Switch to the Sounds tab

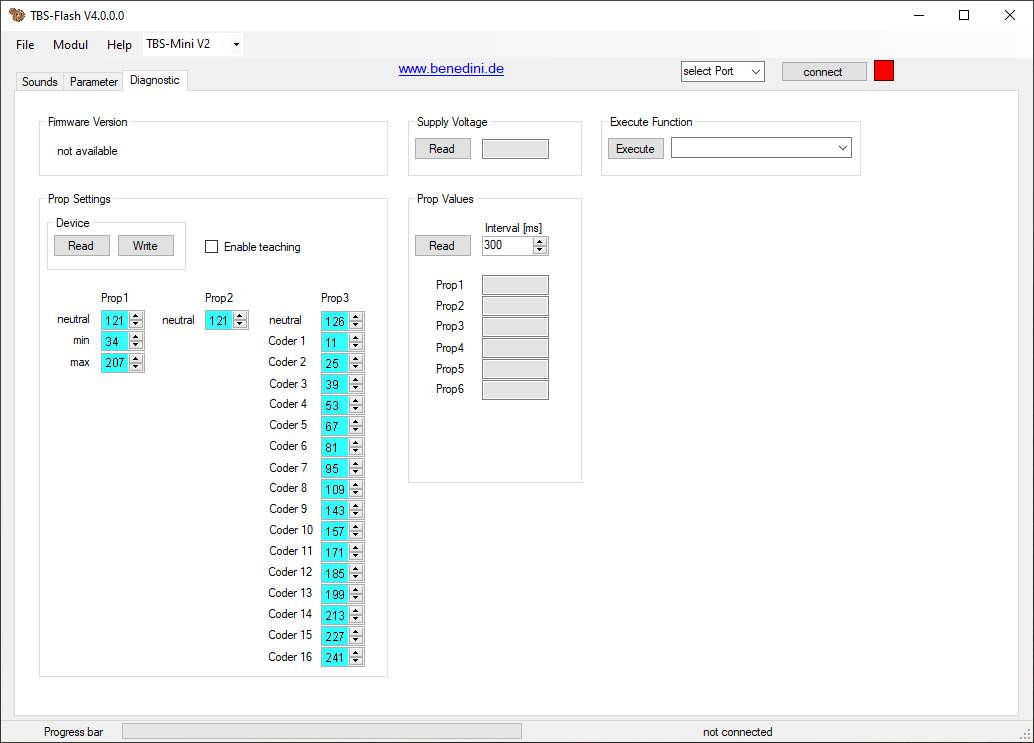[40, 82]
